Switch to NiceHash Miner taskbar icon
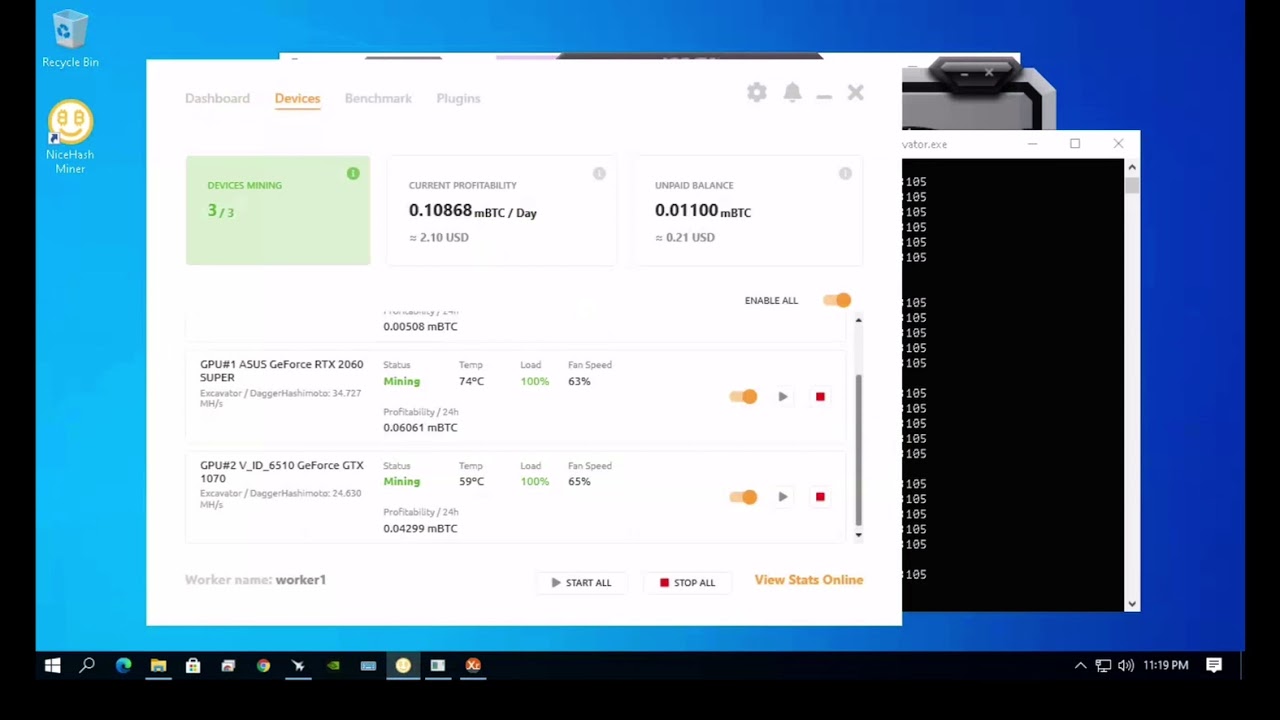 [403, 665]
